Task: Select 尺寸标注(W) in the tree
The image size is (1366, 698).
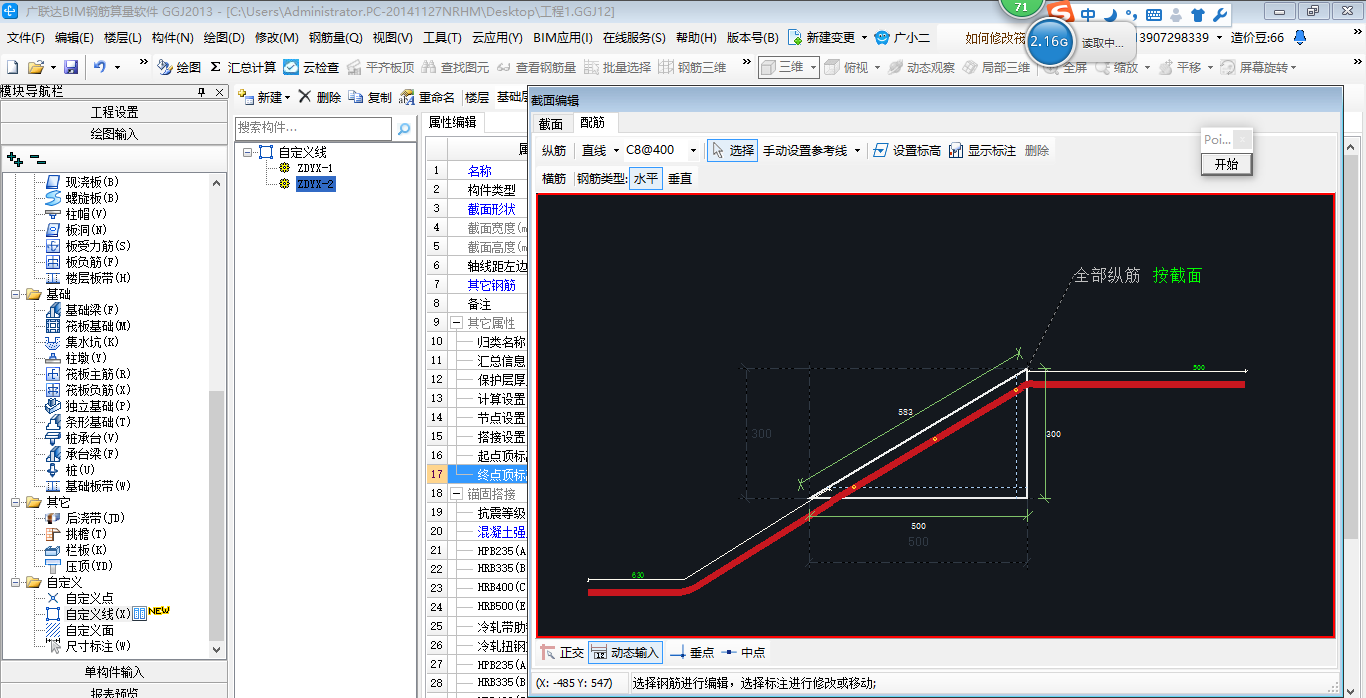Action: (98, 646)
